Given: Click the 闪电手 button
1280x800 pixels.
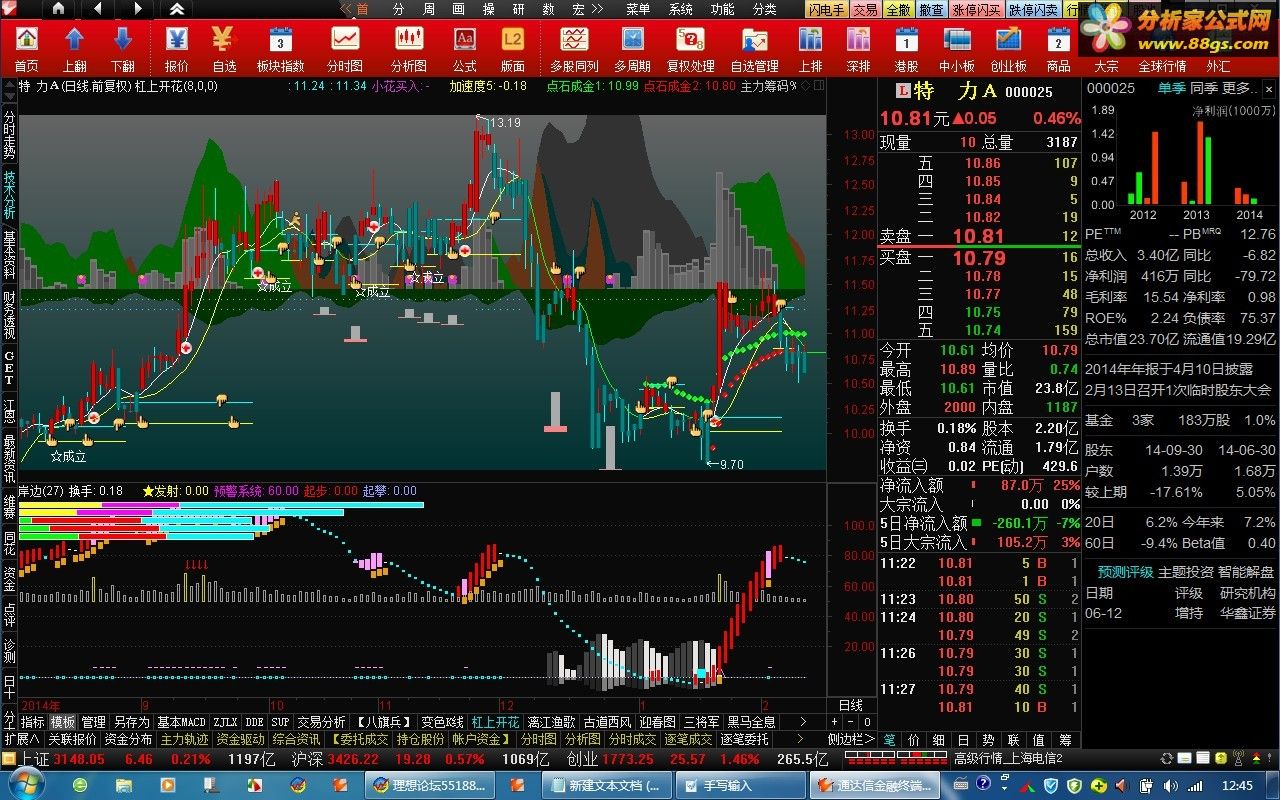Looking at the screenshot, I should click(827, 9).
